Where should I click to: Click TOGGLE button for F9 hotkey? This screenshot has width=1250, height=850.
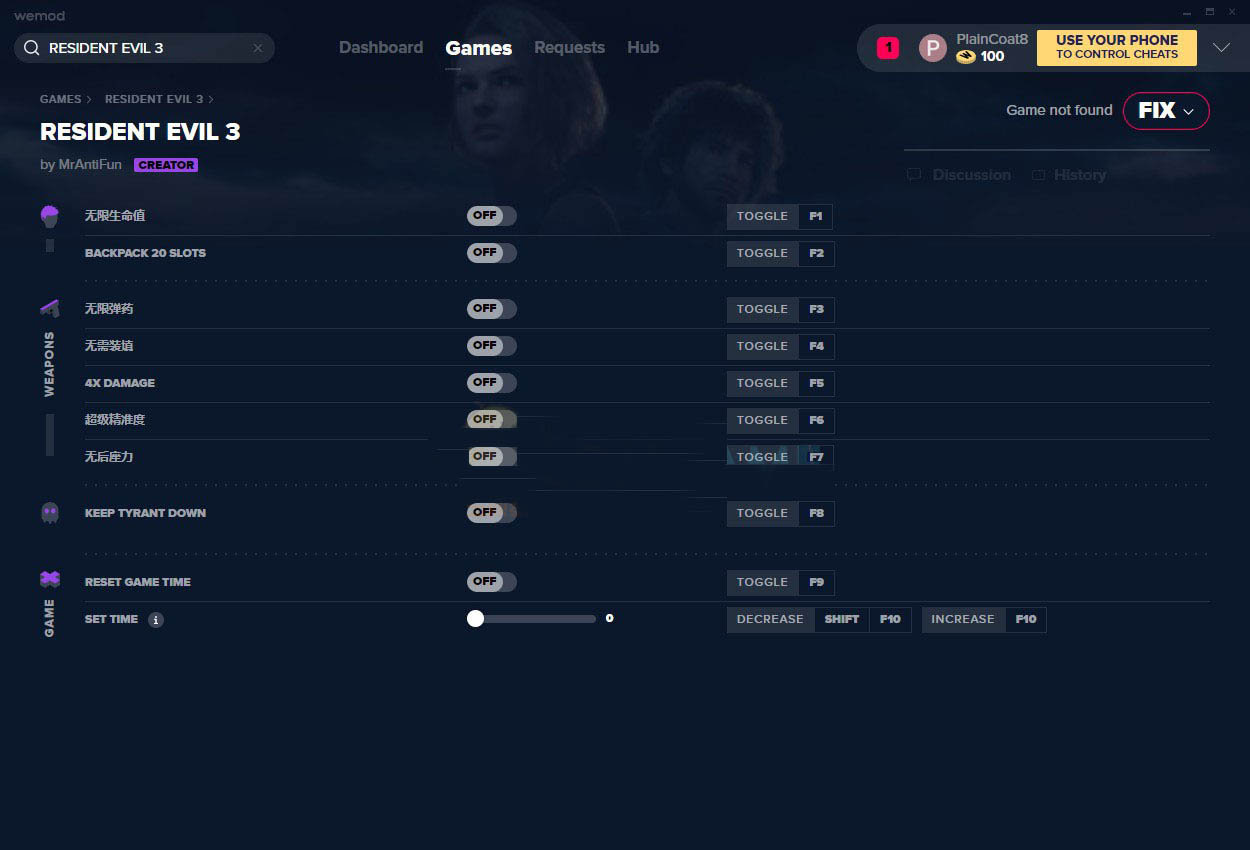[763, 582]
